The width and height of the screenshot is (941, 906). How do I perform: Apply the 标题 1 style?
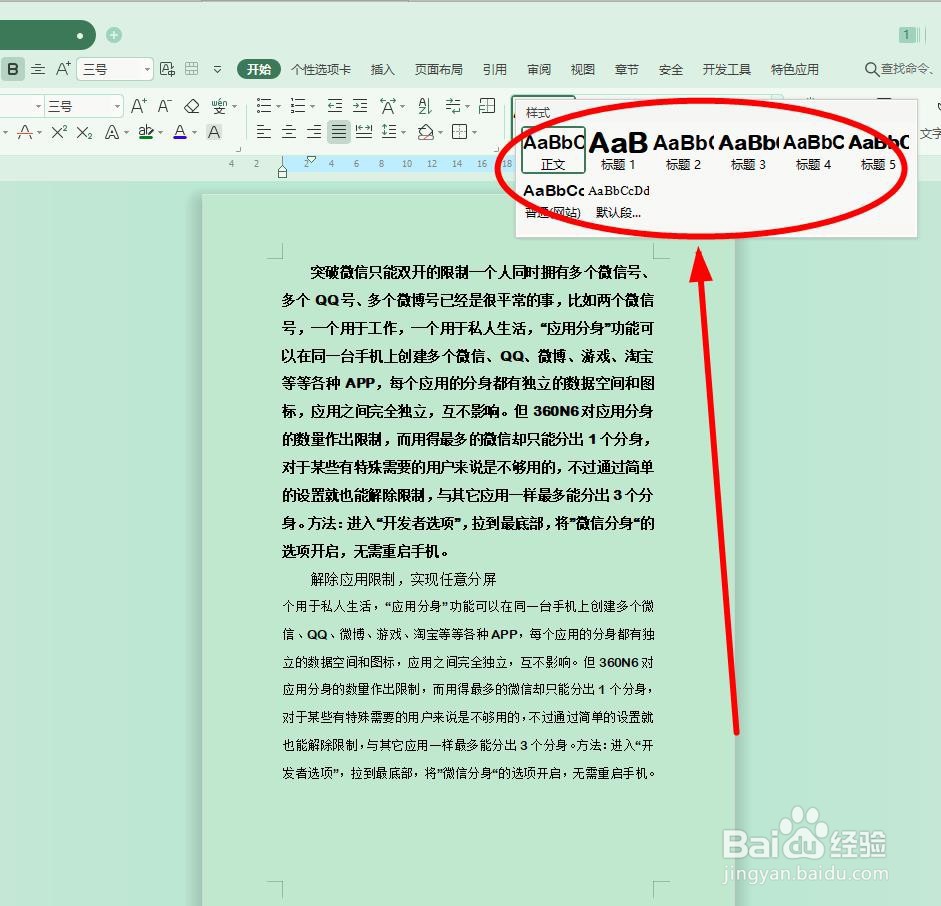click(x=618, y=148)
